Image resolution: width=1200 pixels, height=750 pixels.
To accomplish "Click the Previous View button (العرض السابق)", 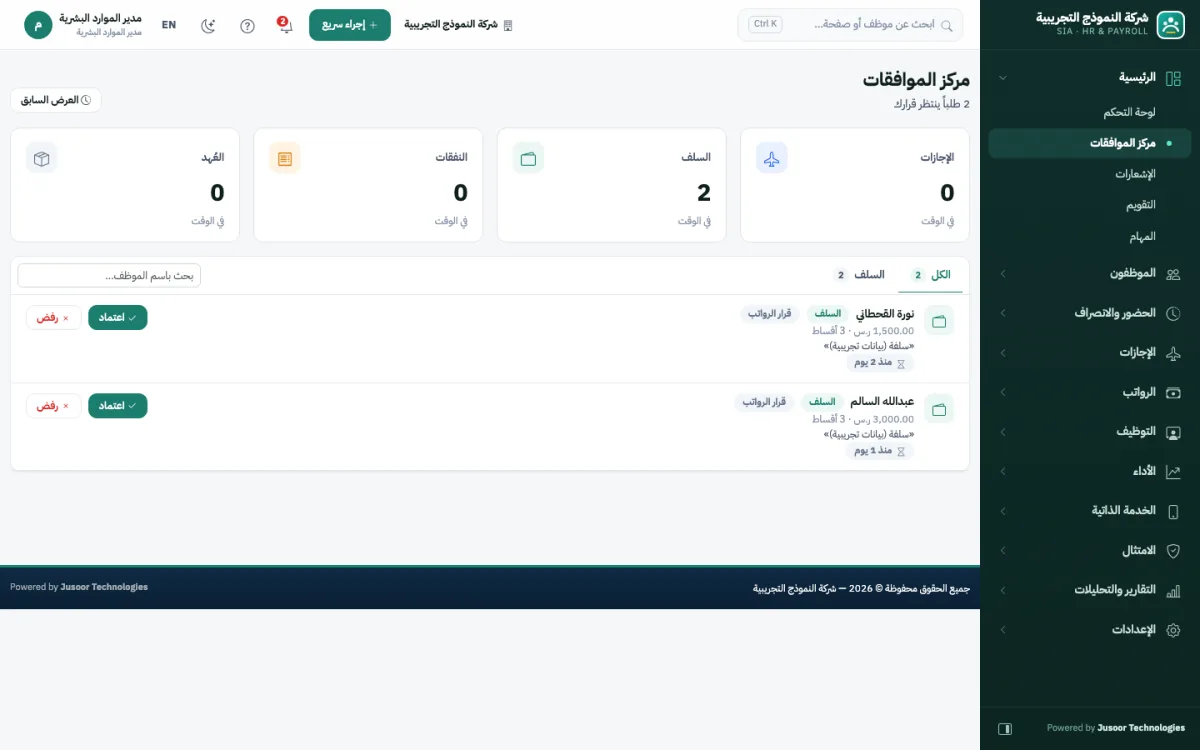I will pos(56,100).
